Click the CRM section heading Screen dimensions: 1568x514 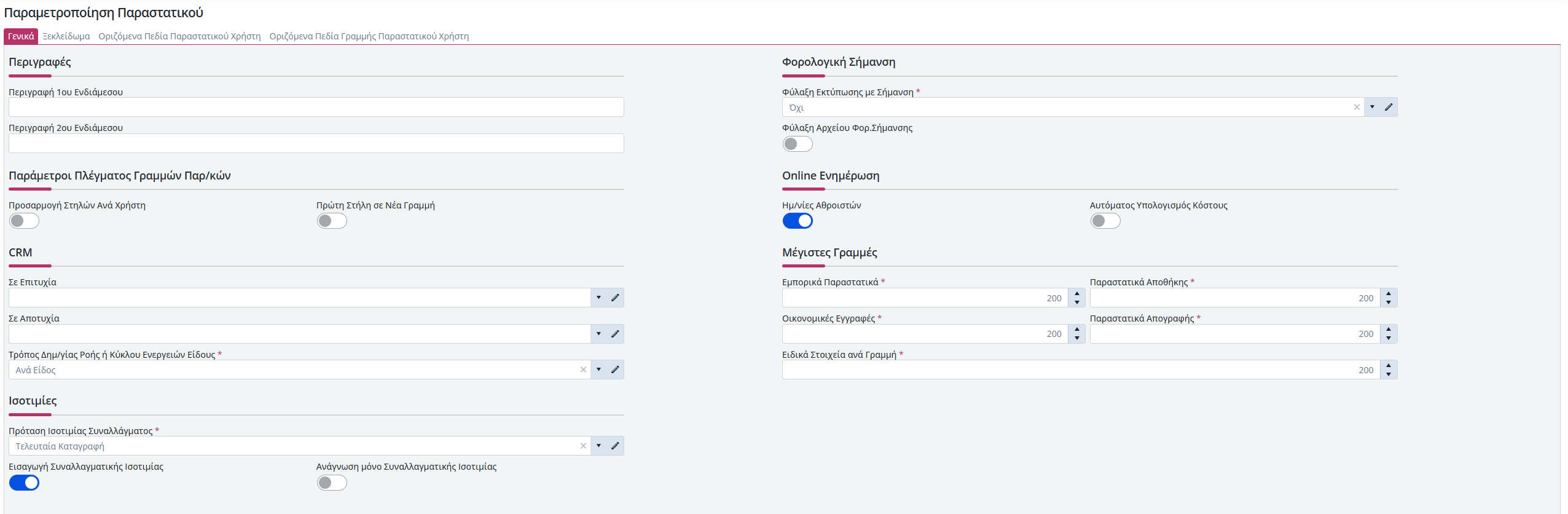(20, 253)
